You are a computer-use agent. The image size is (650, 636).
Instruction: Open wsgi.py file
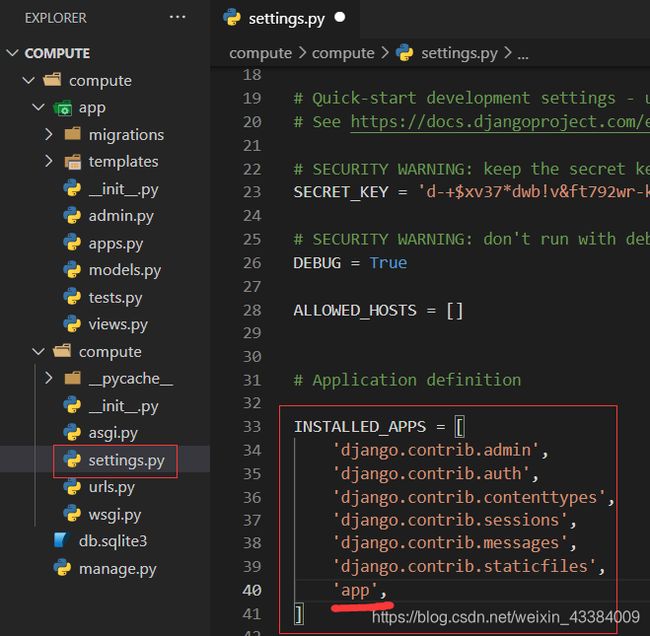pyautogui.click(x=115, y=515)
